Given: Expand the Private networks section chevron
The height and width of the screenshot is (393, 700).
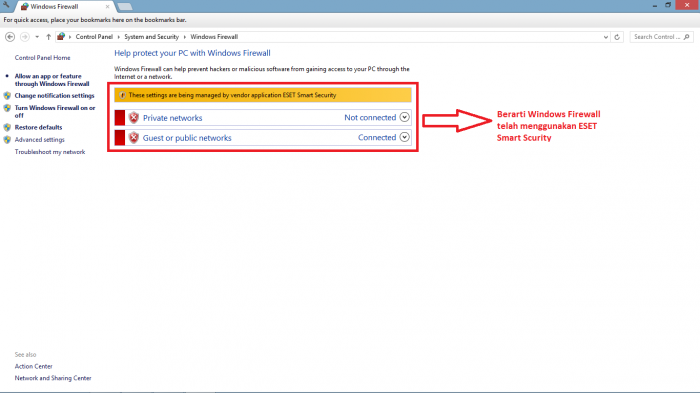Looking at the screenshot, I should click(x=404, y=117).
